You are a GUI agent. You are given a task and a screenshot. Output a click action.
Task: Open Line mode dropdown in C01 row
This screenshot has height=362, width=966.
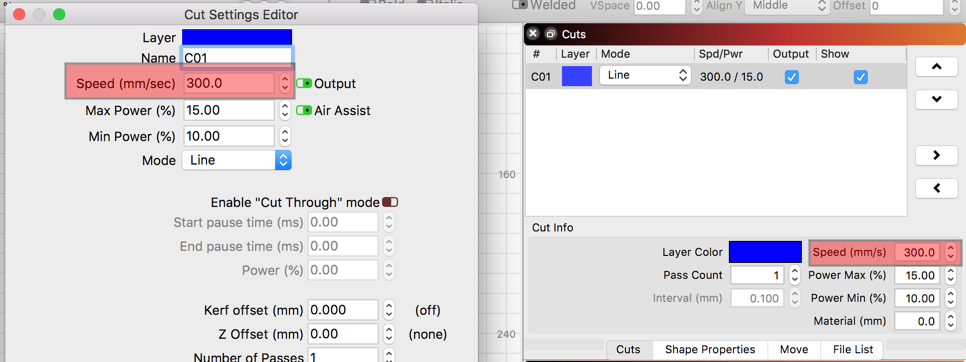pos(645,76)
